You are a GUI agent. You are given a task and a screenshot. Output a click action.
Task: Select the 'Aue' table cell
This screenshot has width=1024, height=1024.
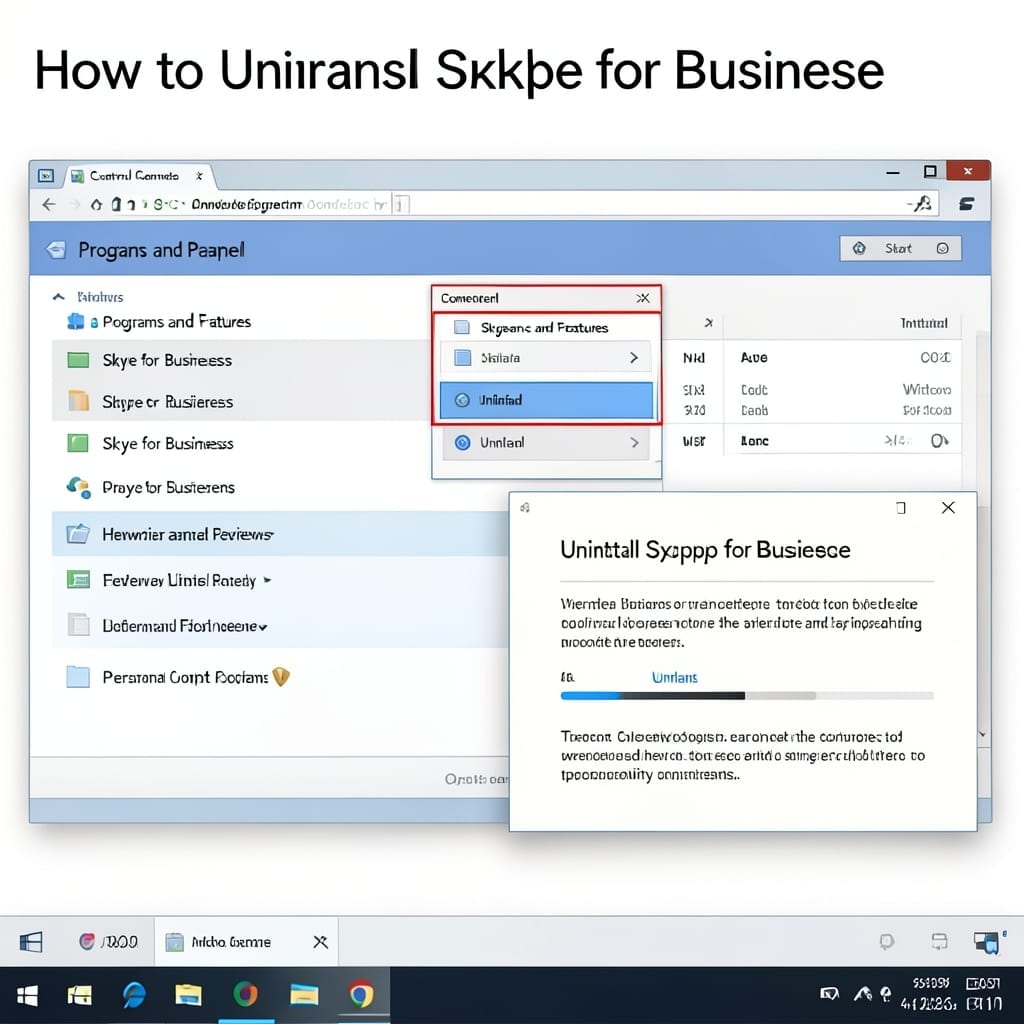click(x=754, y=358)
